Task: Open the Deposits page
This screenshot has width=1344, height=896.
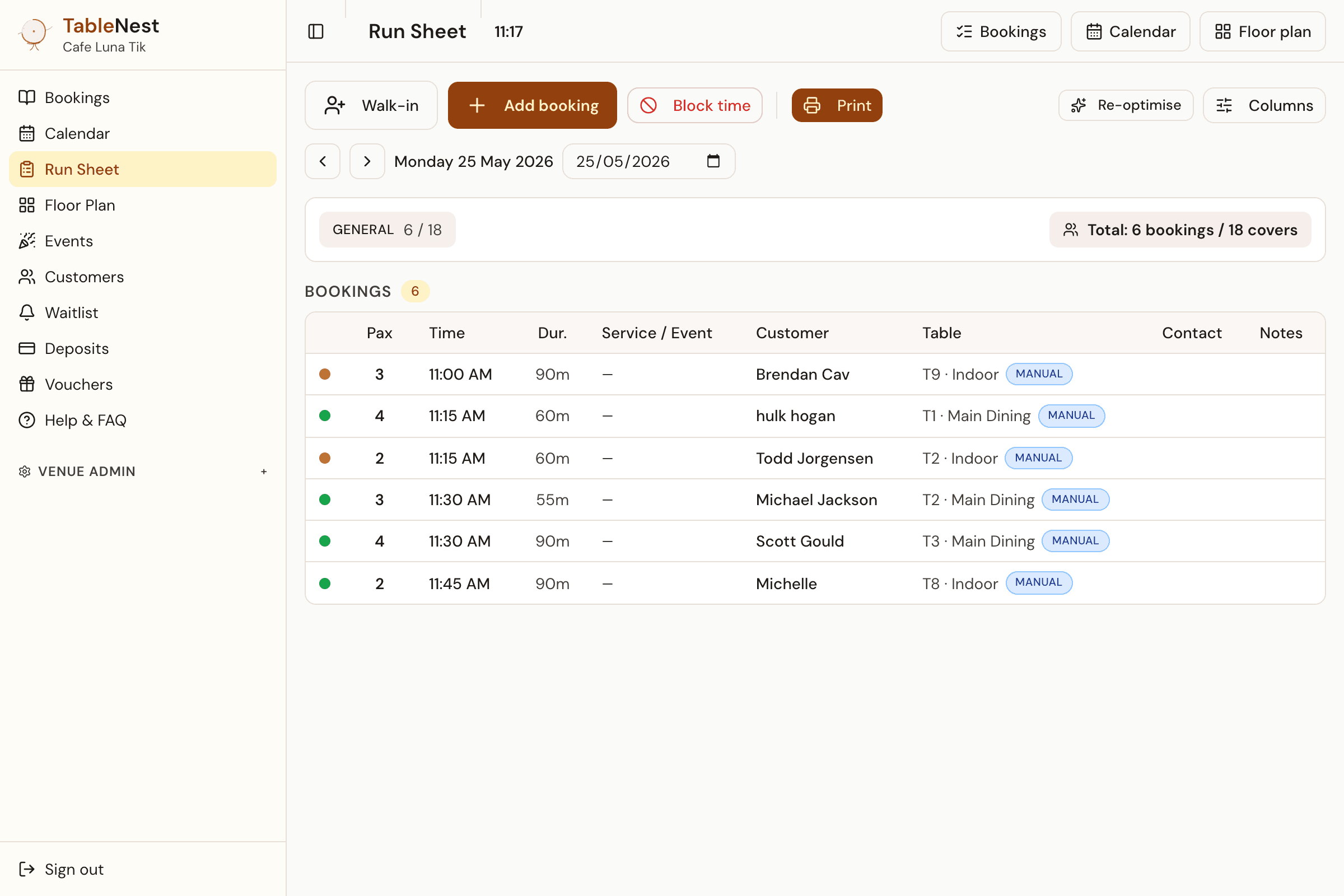Action: coord(143,348)
